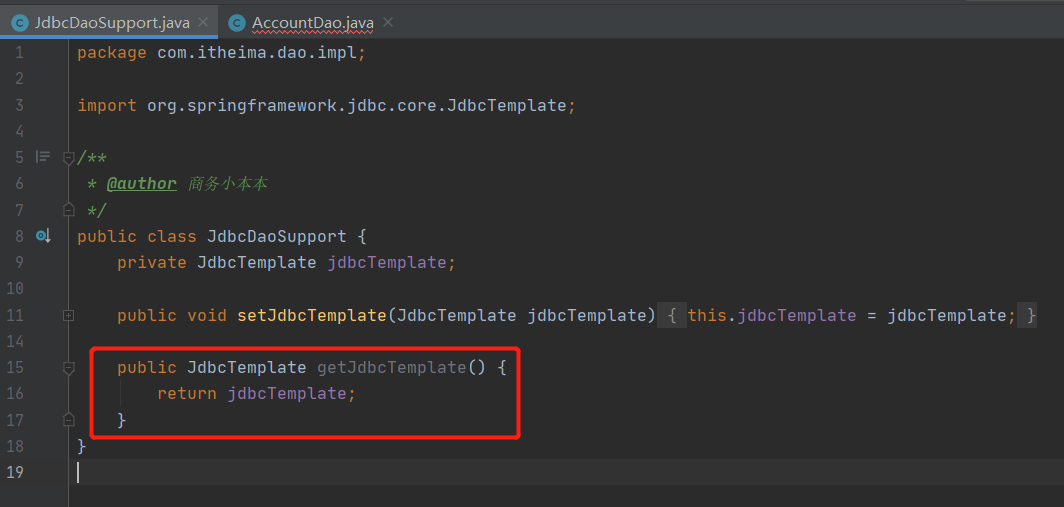Click the class name JdbcDaoSupport at line 8
The image size is (1064, 507).
[278, 237]
